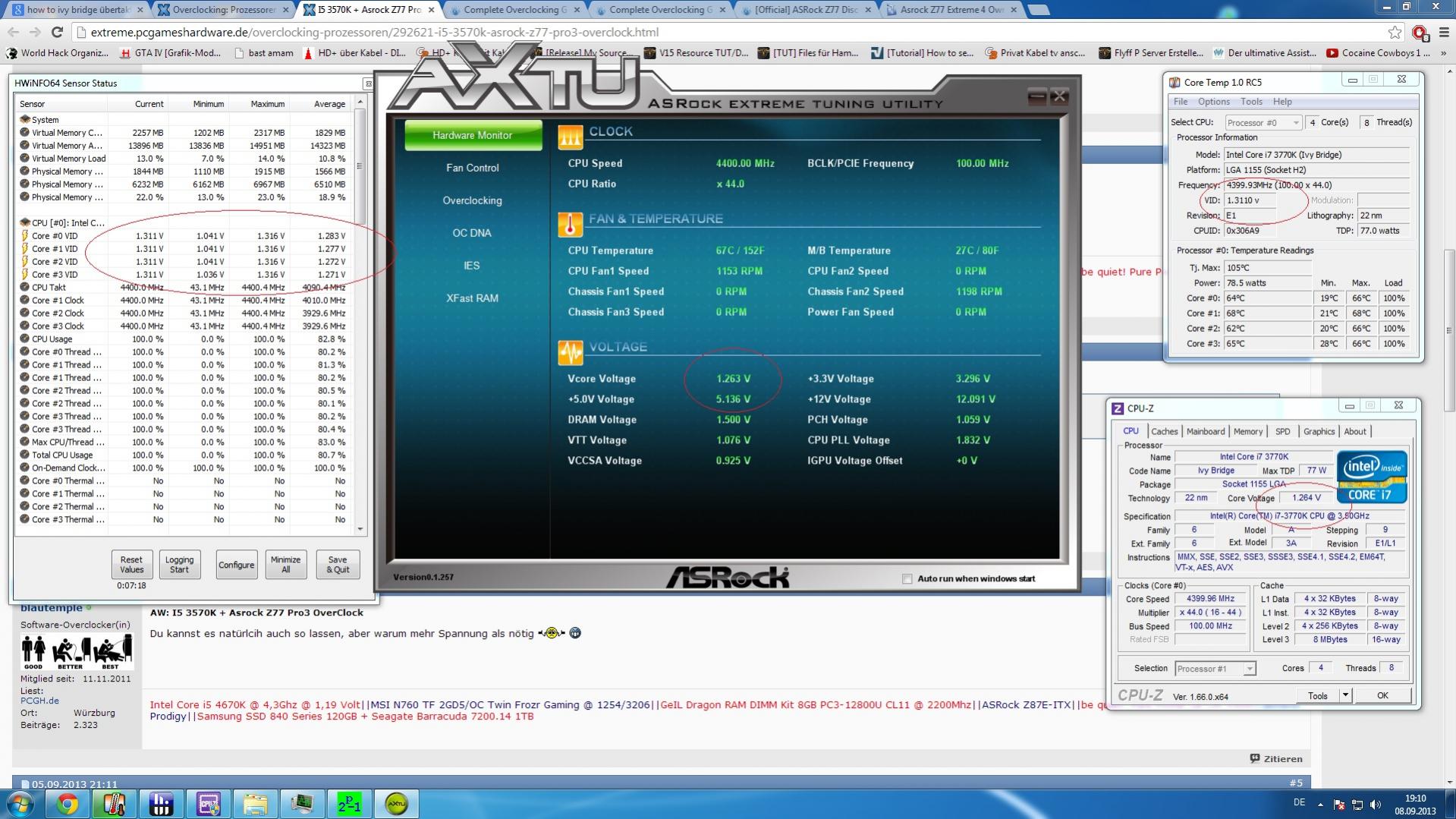
Task: Select Hardware Monitor in AXTU sidebar
Action: click(473, 135)
